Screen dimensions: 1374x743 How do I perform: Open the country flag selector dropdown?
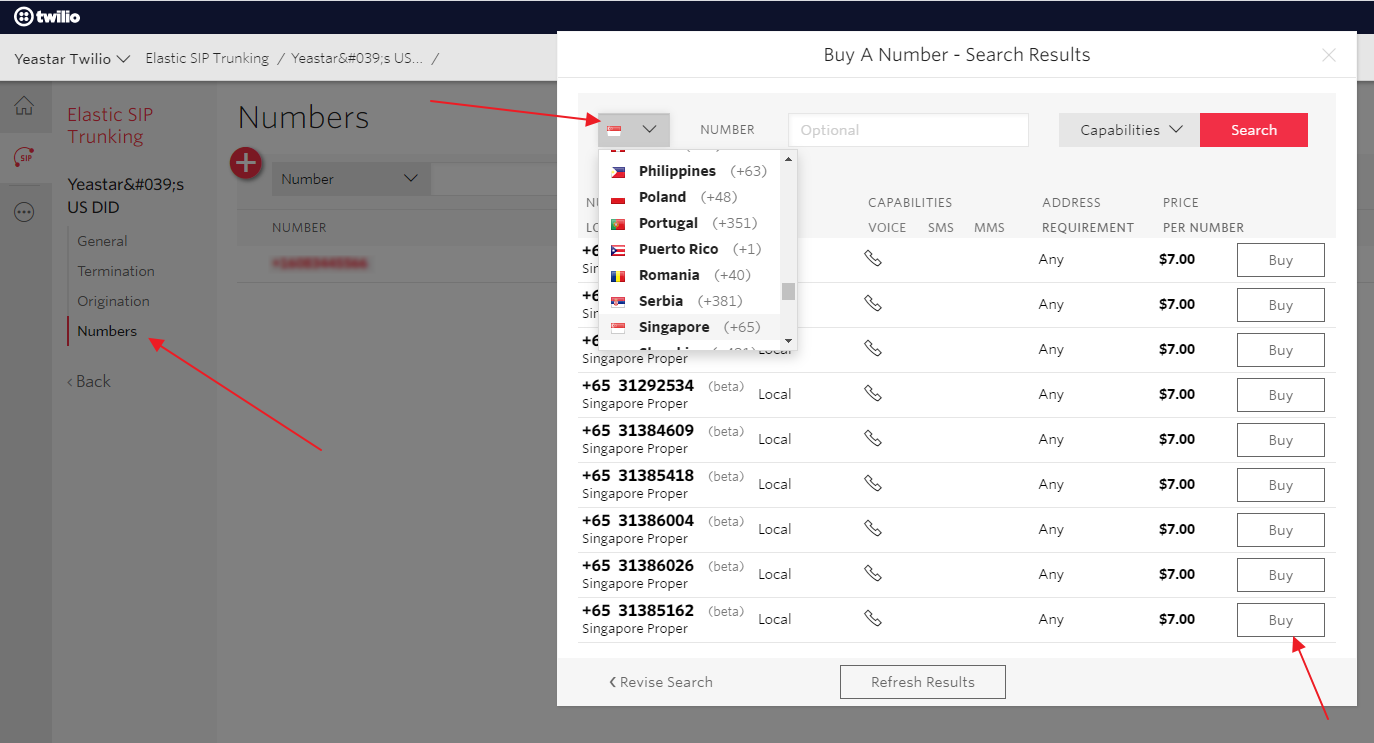[634, 130]
